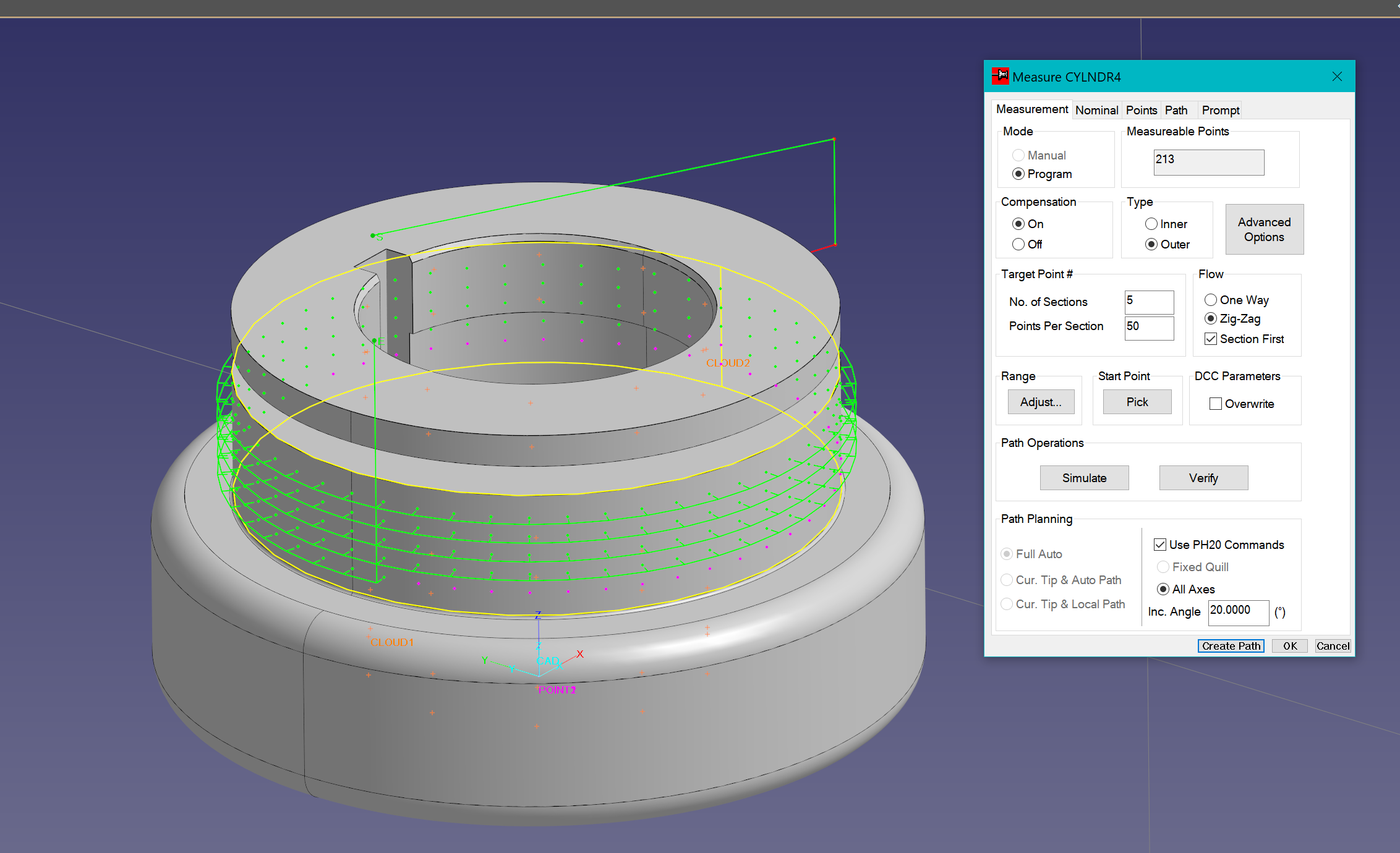Open the Points tab
1400x853 pixels.
click(x=1141, y=110)
